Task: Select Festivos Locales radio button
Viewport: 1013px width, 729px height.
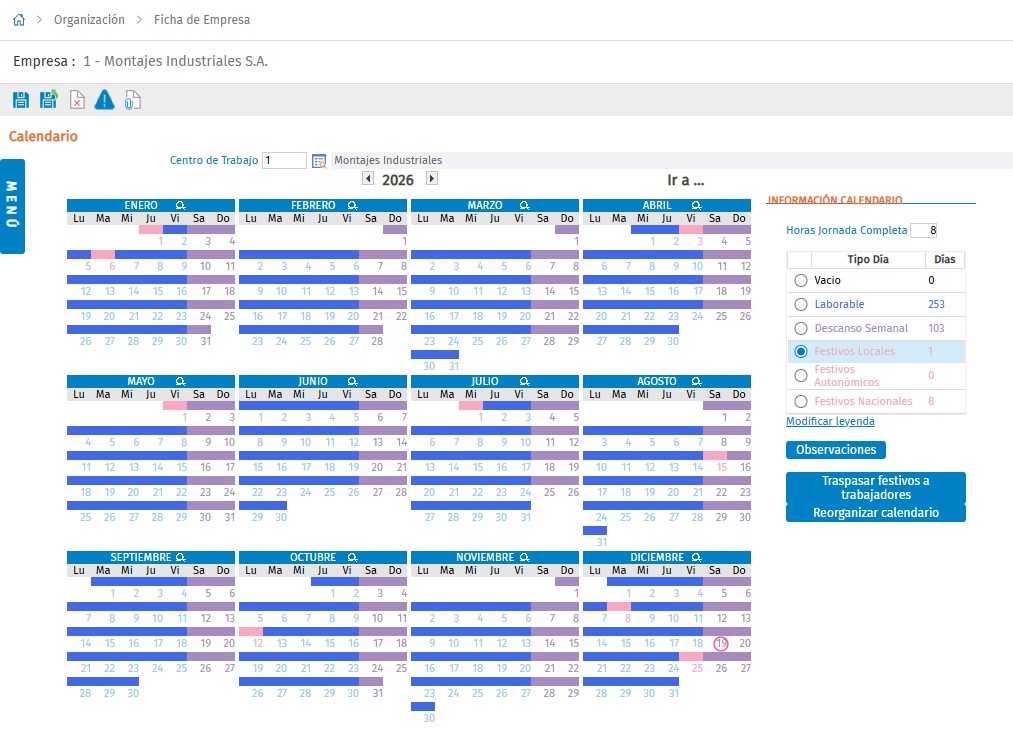Action: (x=800, y=352)
